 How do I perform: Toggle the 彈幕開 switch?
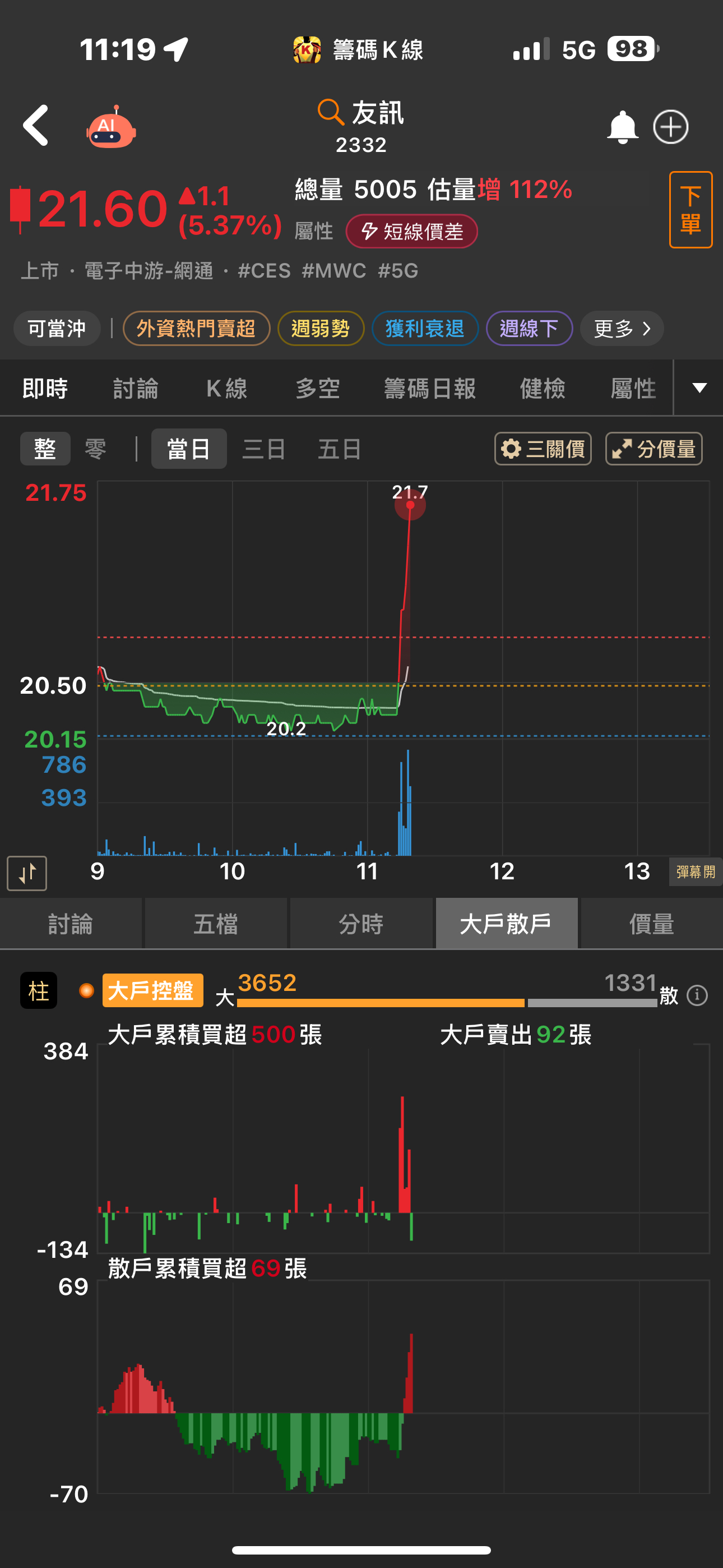[x=696, y=872]
